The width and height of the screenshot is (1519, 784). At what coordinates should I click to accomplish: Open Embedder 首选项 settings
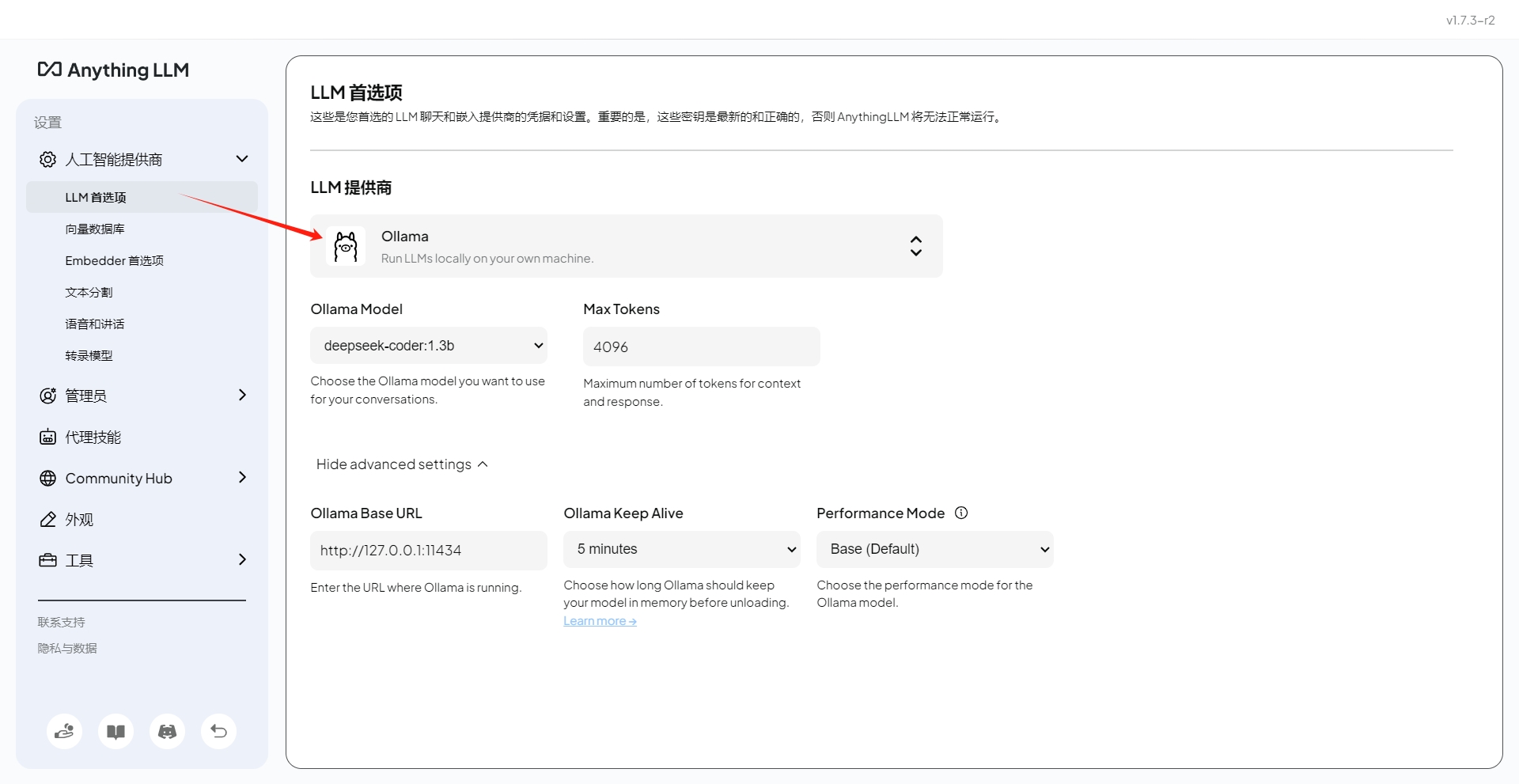(114, 260)
